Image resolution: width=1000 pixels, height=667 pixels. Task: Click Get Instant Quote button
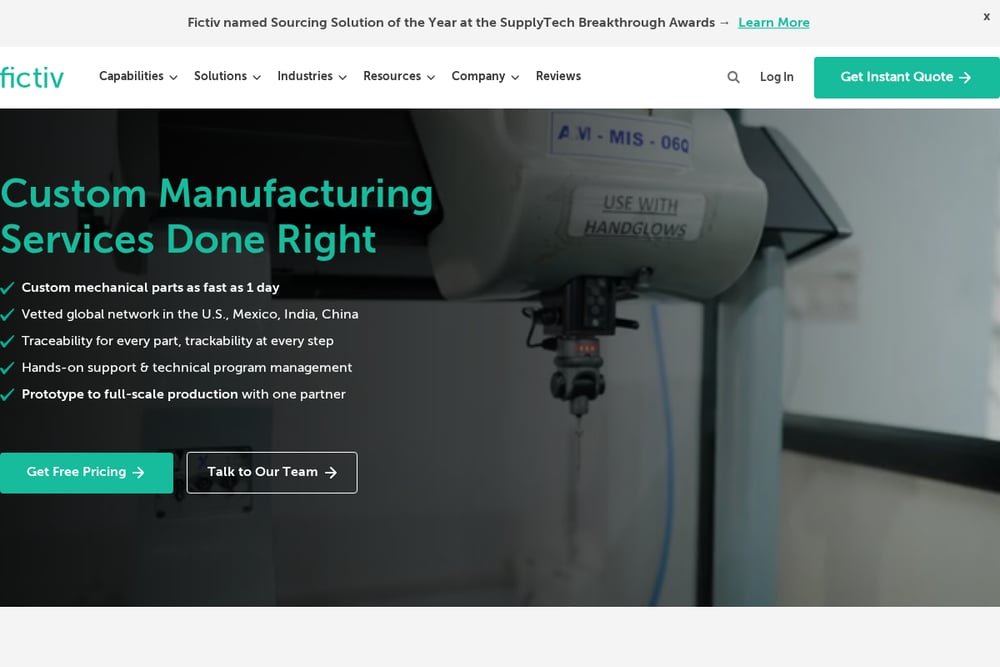pos(906,77)
